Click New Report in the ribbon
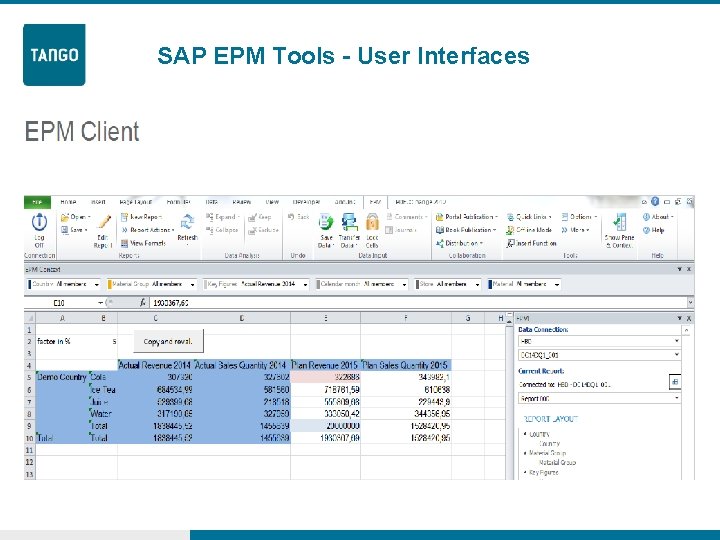This screenshot has height=540, width=720. tap(141, 217)
